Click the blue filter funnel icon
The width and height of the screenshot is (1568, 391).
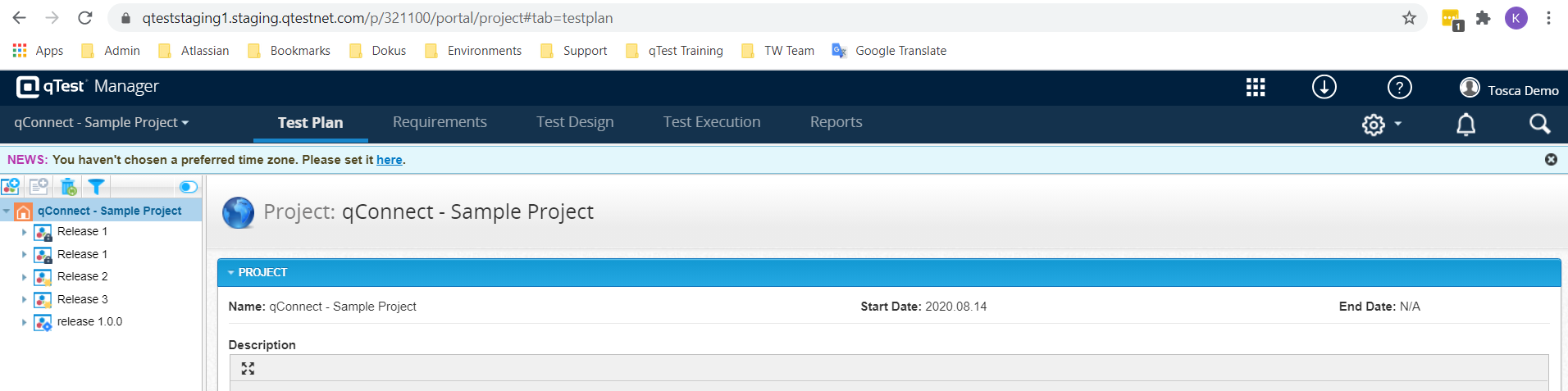click(96, 187)
